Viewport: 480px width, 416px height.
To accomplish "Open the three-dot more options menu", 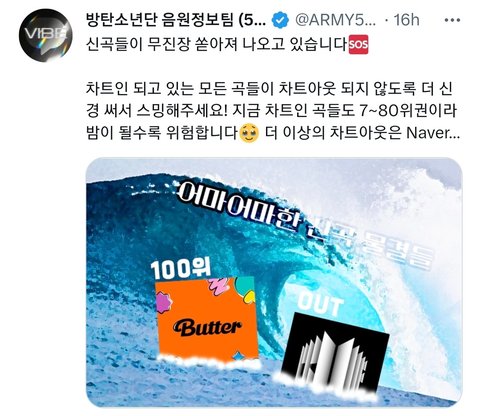I will 452,20.
